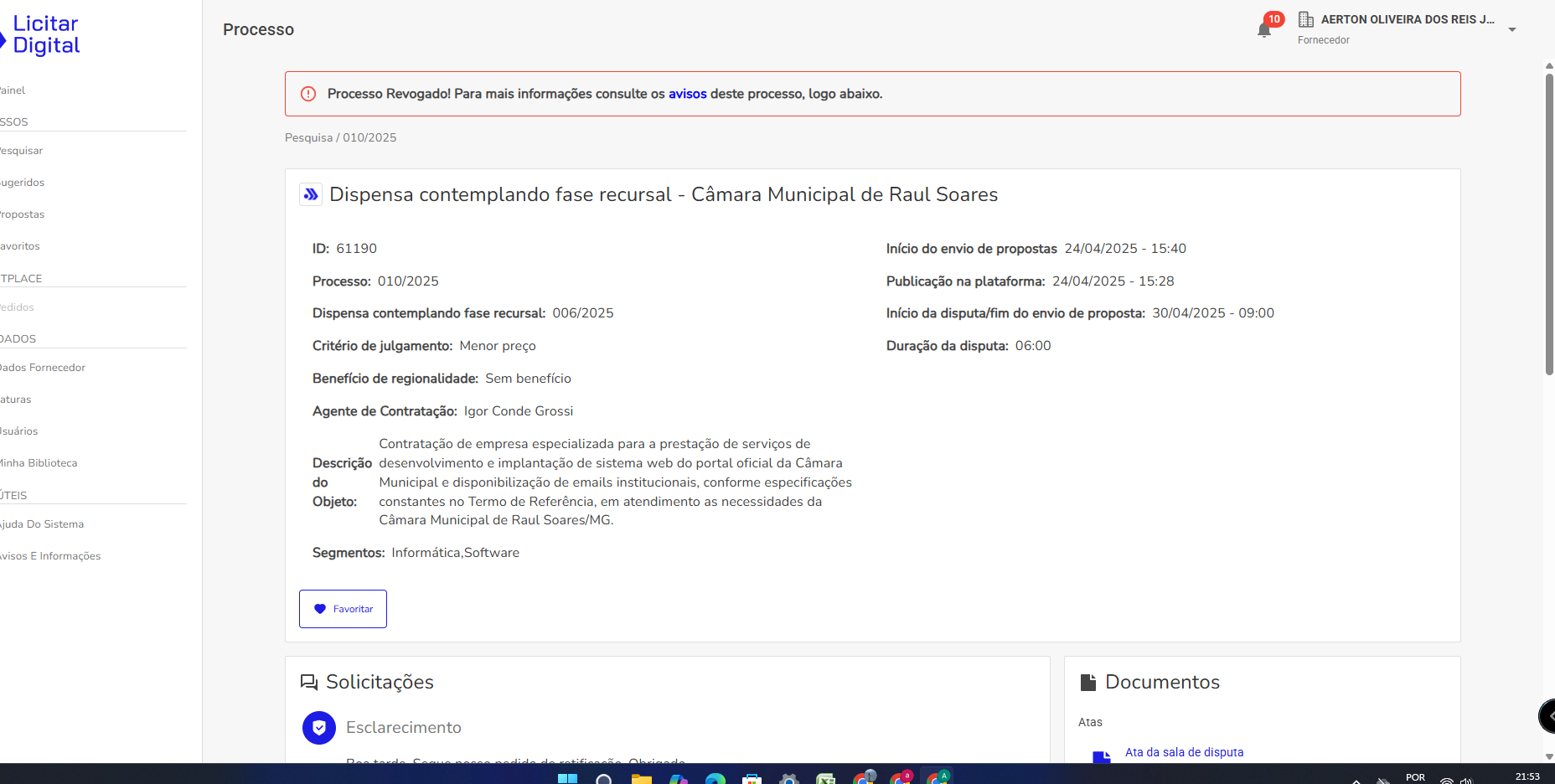Click the scrollbar down arrow
Screen dimensions: 1555x784
(x=1549, y=756)
